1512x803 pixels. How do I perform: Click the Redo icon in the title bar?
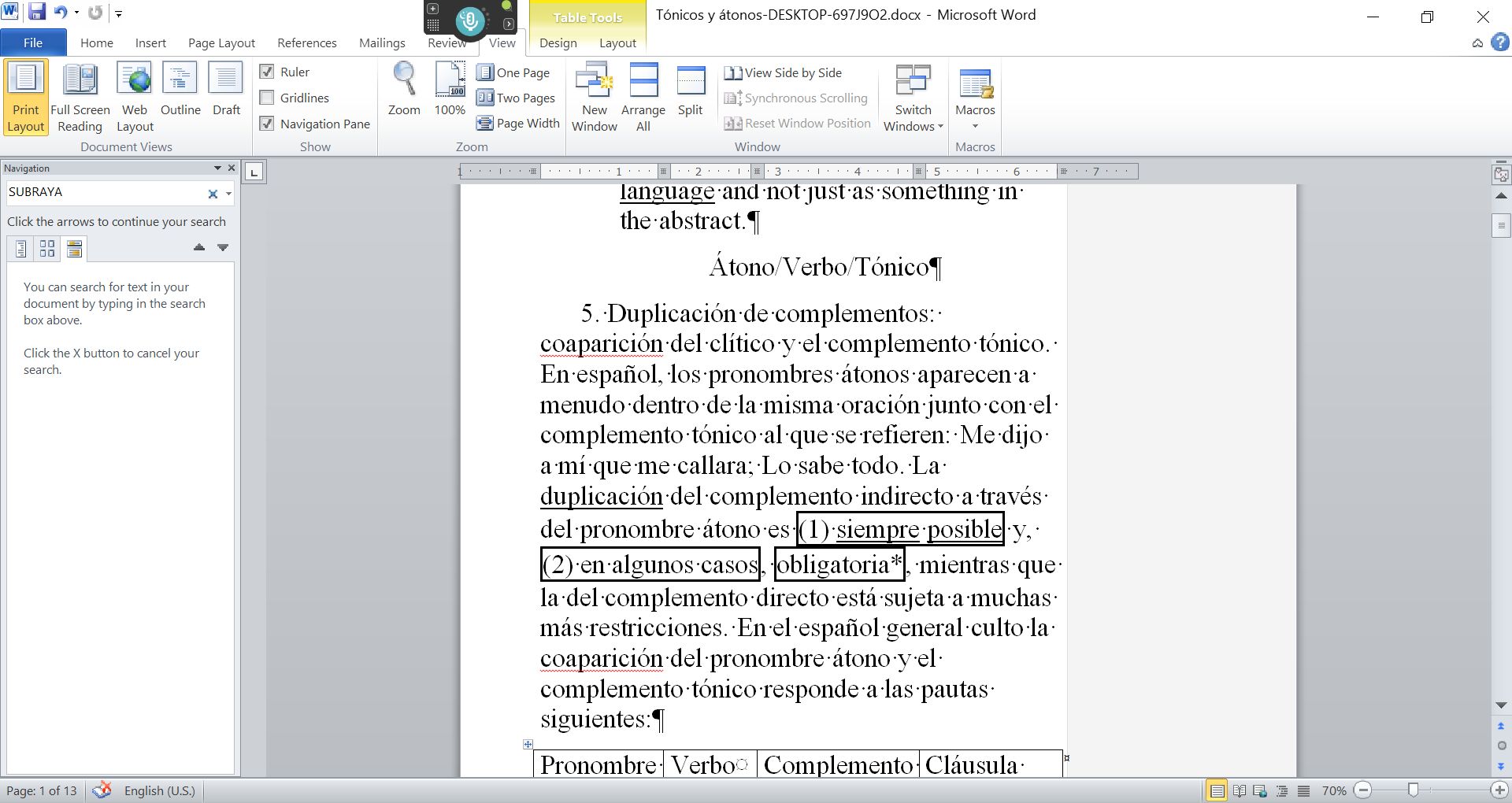95,13
